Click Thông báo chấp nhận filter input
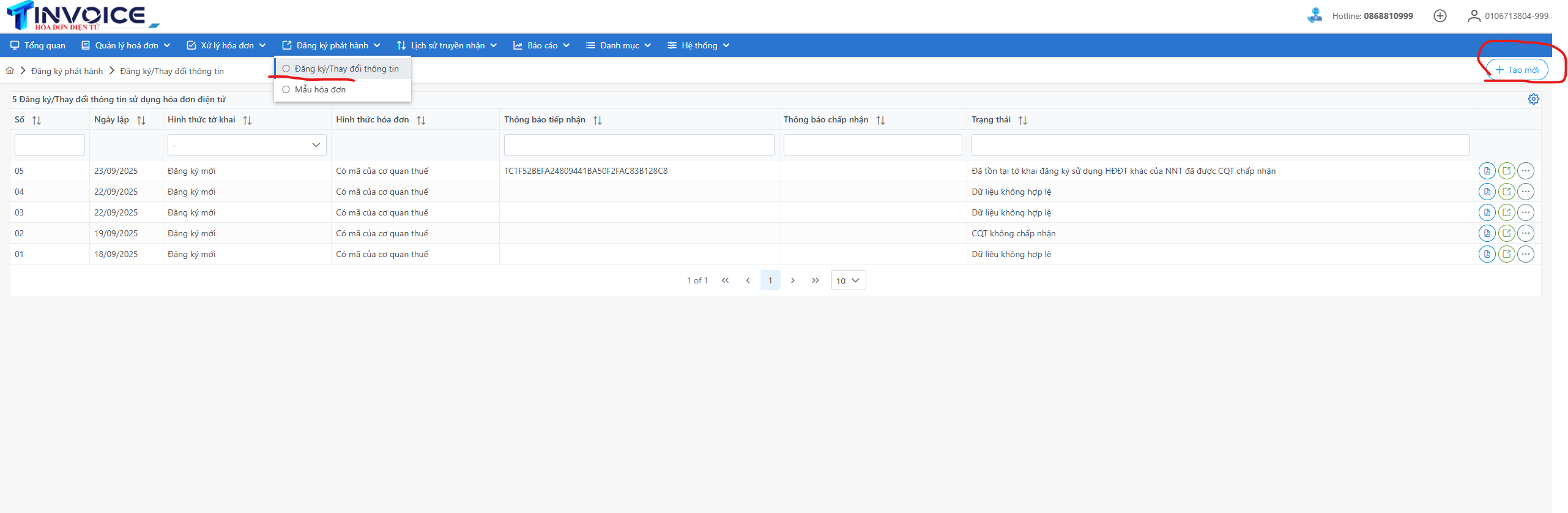Image resolution: width=1568 pixels, height=513 pixels. tap(872, 145)
